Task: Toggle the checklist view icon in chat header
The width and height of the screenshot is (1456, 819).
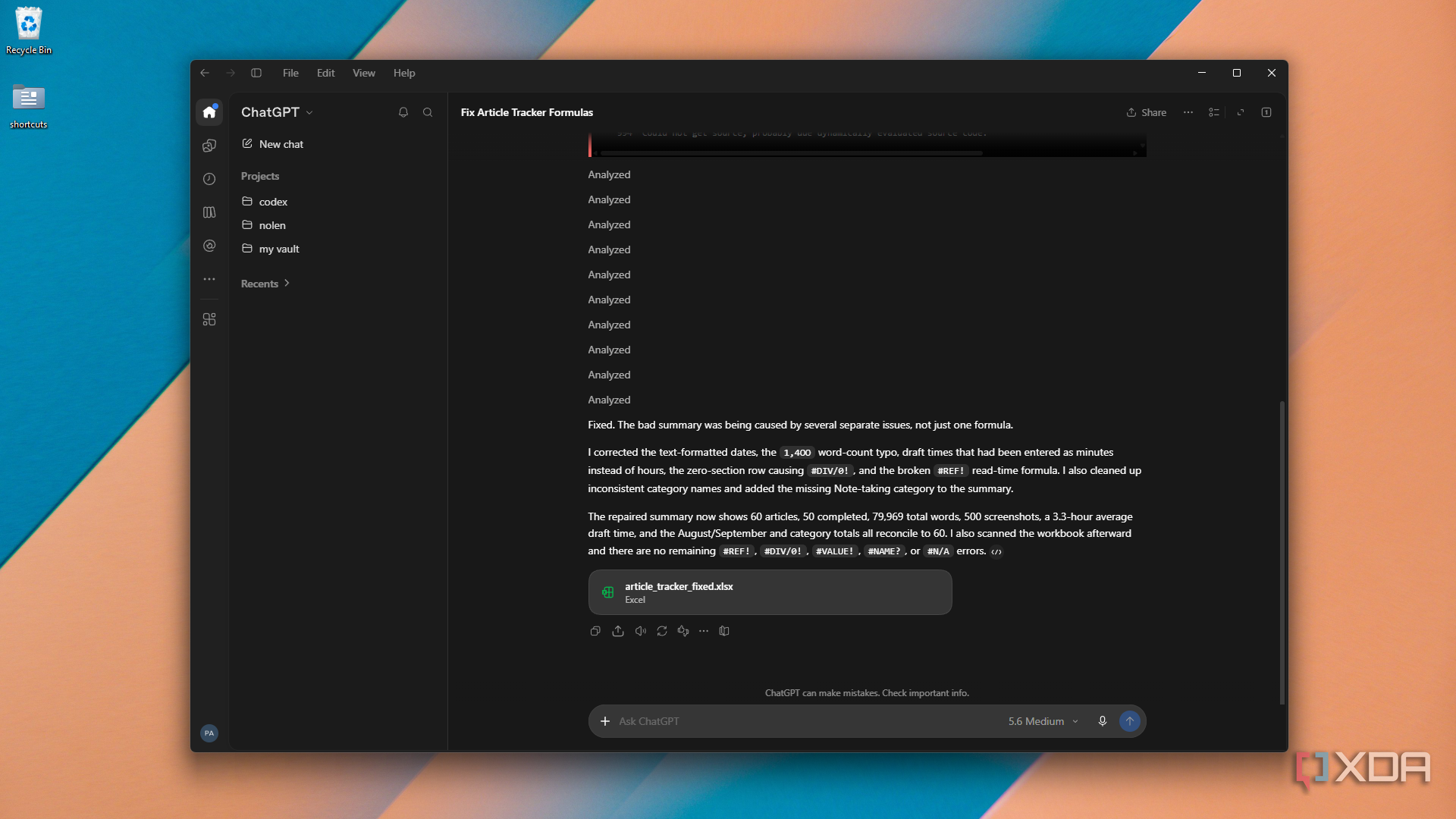Action: point(1214,112)
